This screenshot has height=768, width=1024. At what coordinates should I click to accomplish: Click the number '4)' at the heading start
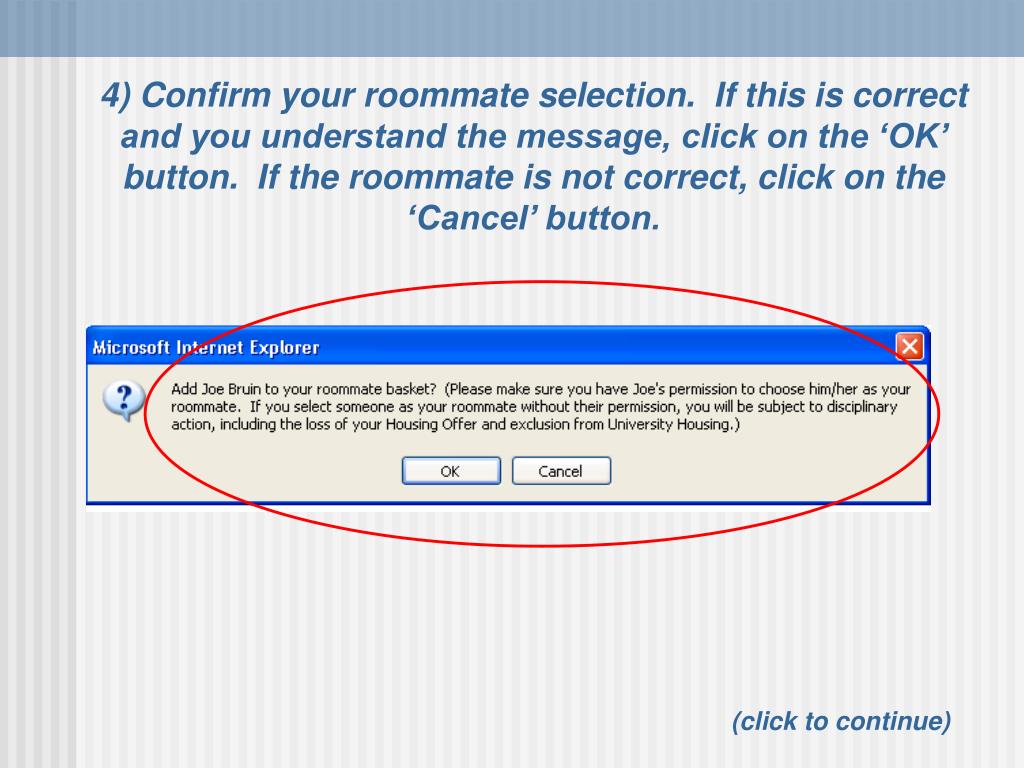(x=116, y=95)
